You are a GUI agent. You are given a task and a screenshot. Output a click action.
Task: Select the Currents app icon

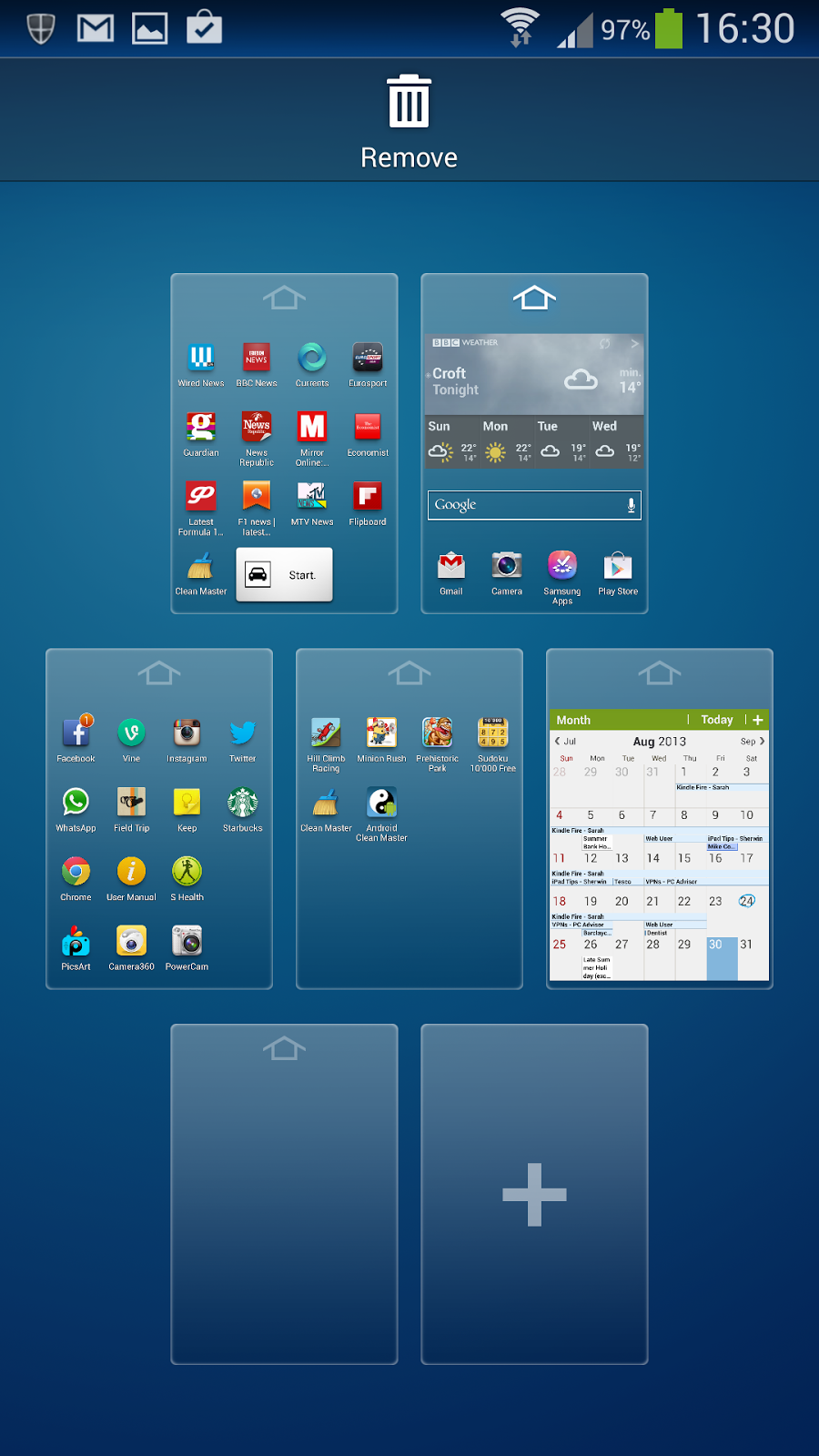point(312,358)
